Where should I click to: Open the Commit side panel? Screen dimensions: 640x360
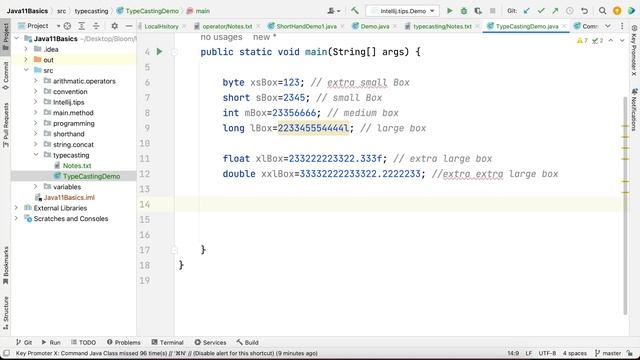pos(6,76)
